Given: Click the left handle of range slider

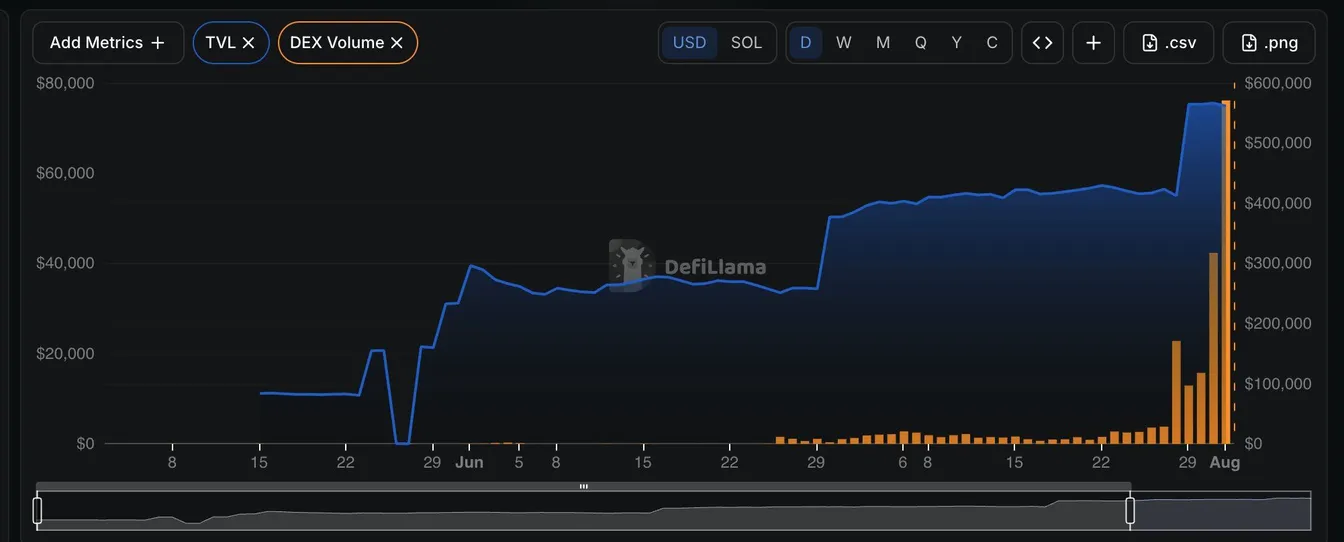Looking at the screenshot, I should click(x=37, y=511).
